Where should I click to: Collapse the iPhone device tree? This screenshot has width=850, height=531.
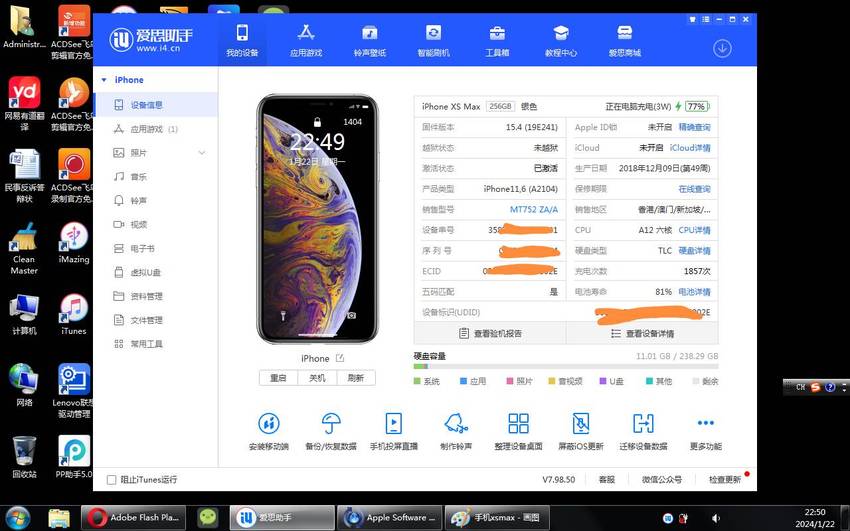coord(104,80)
